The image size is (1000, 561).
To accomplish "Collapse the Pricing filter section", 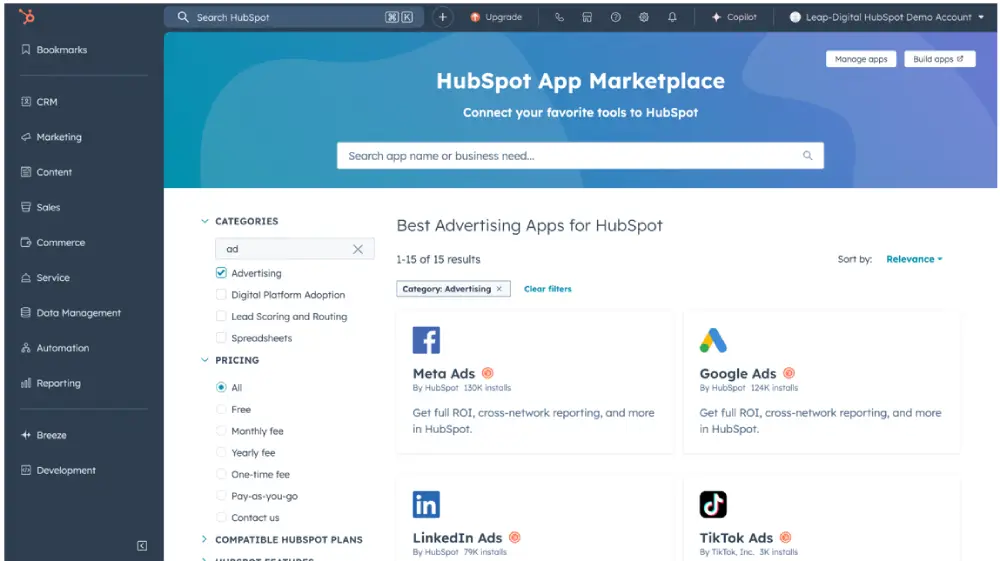I will (204, 360).
